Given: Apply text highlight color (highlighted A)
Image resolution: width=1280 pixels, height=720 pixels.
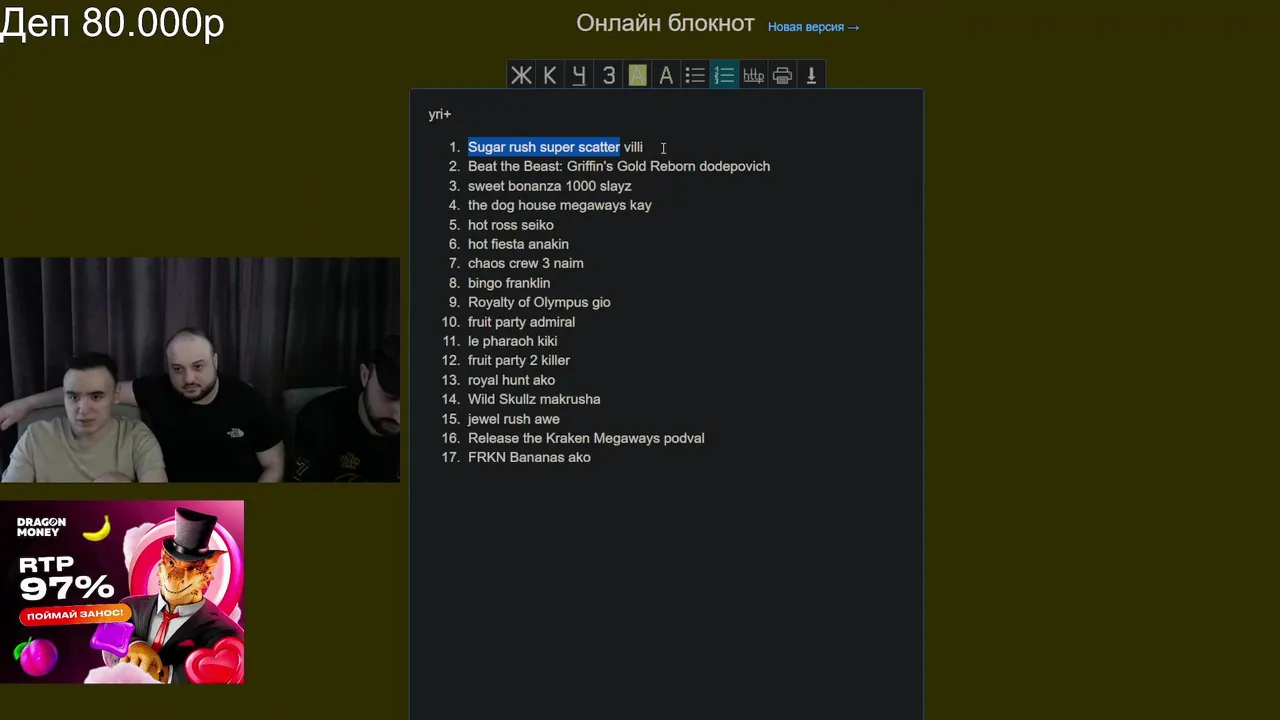Looking at the screenshot, I should [x=637, y=75].
